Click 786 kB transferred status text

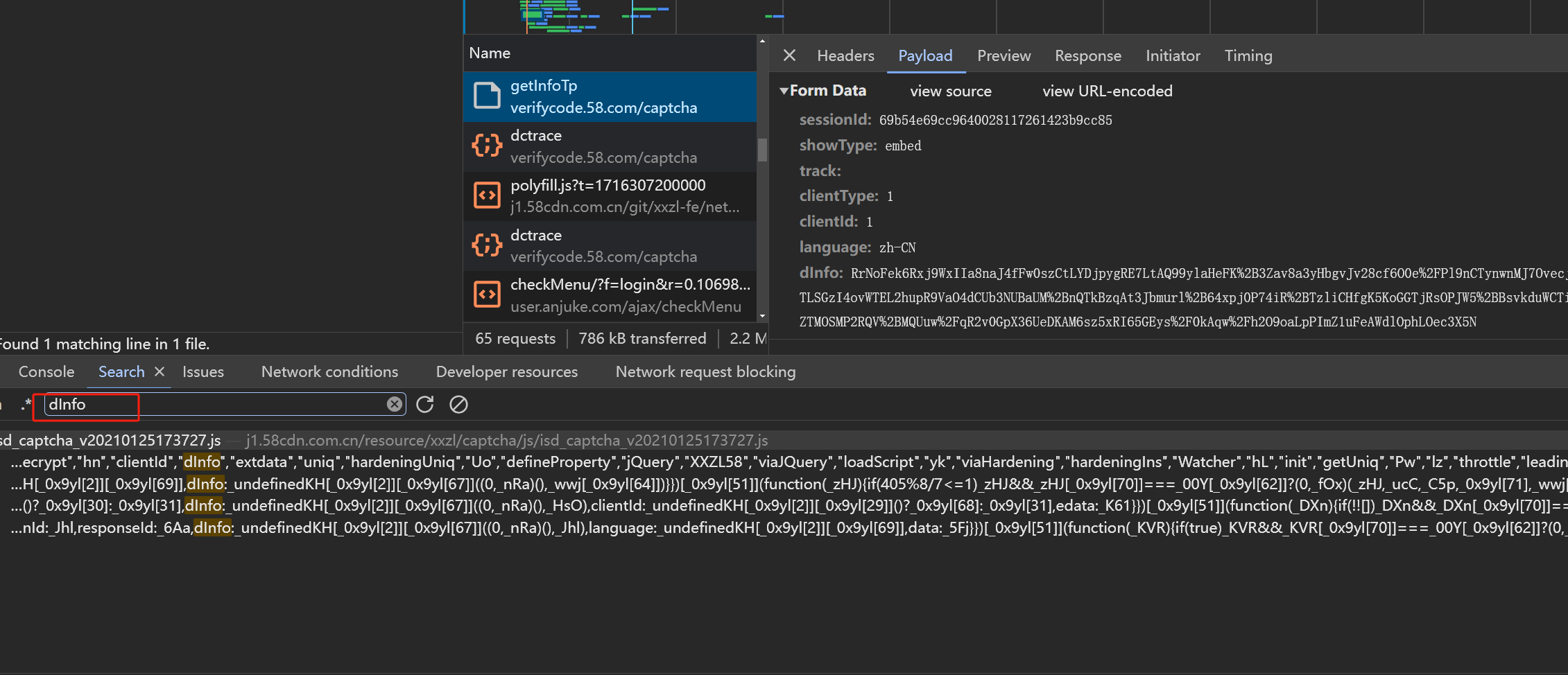(x=642, y=338)
